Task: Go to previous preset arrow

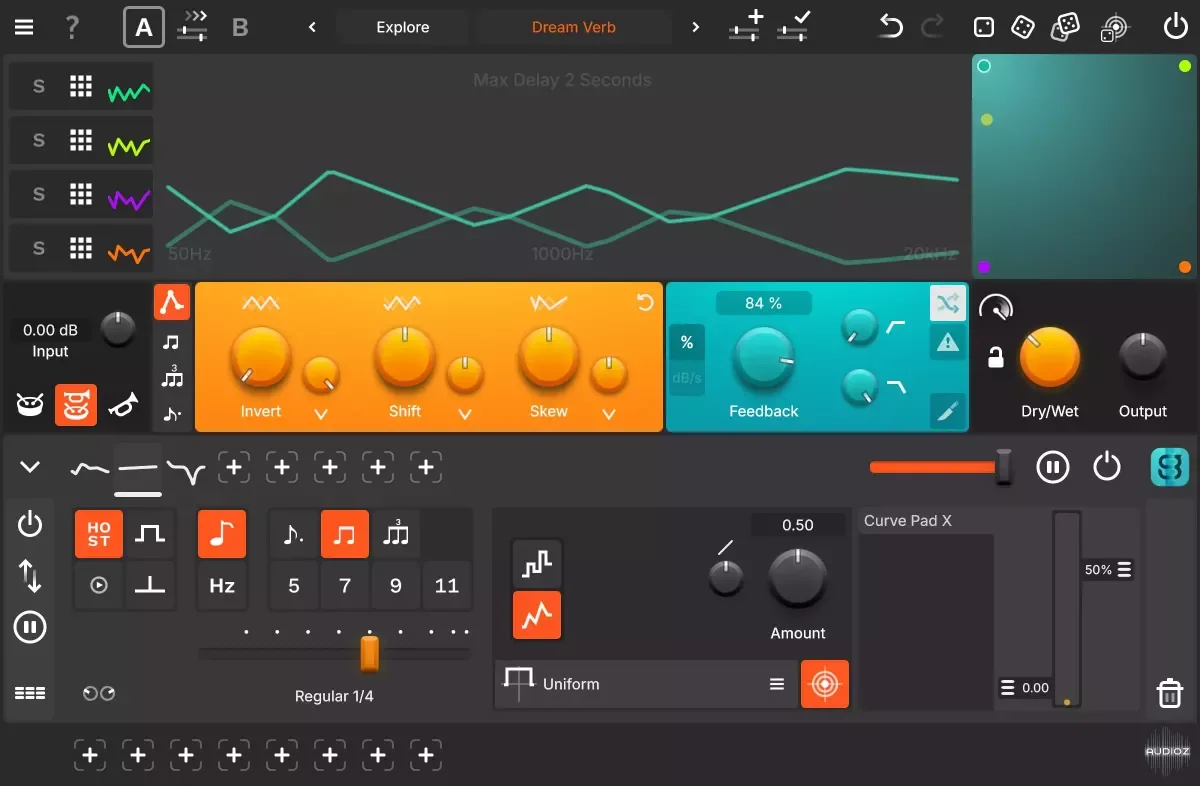Action: point(312,27)
